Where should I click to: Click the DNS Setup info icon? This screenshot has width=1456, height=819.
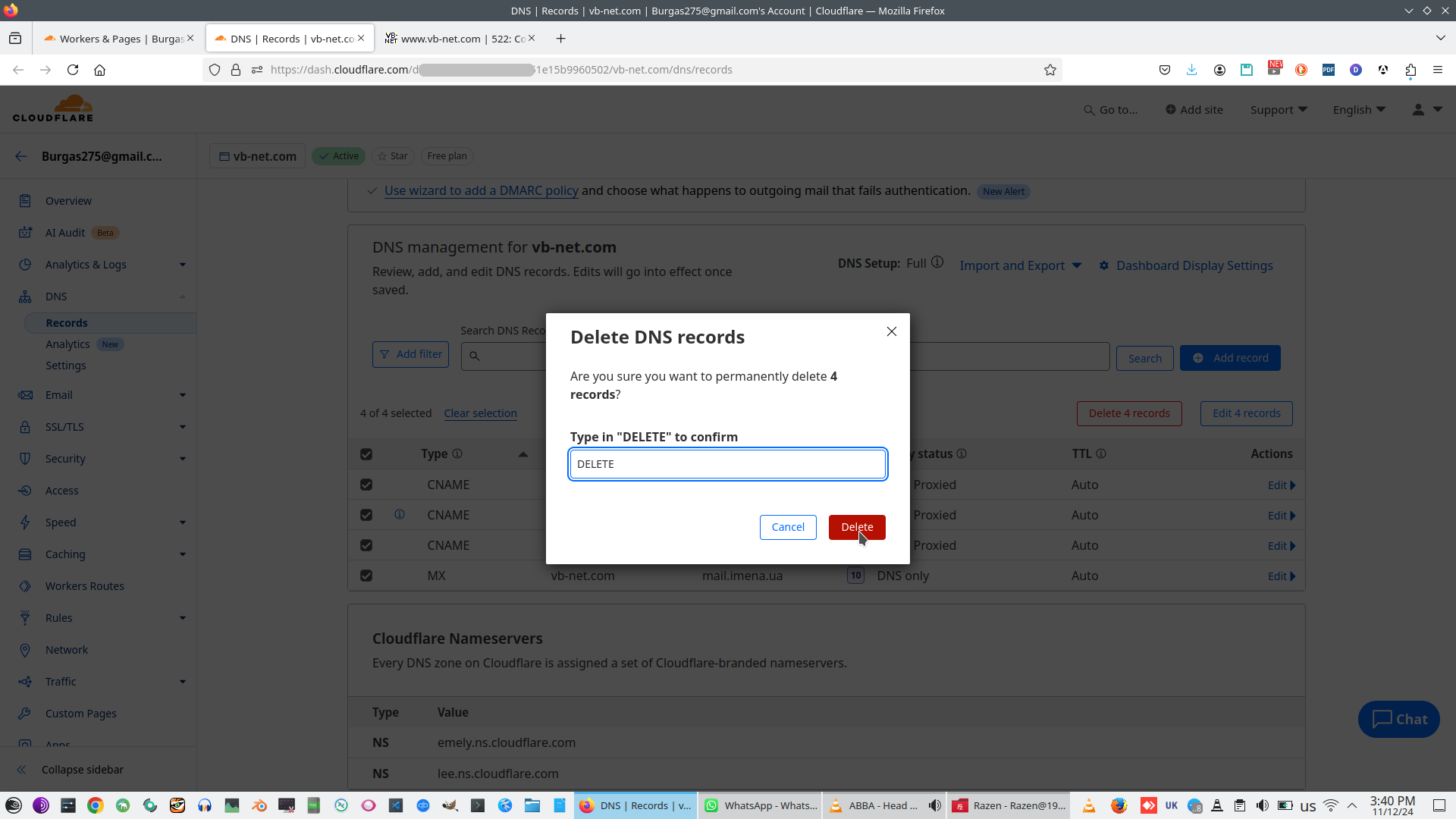click(937, 262)
